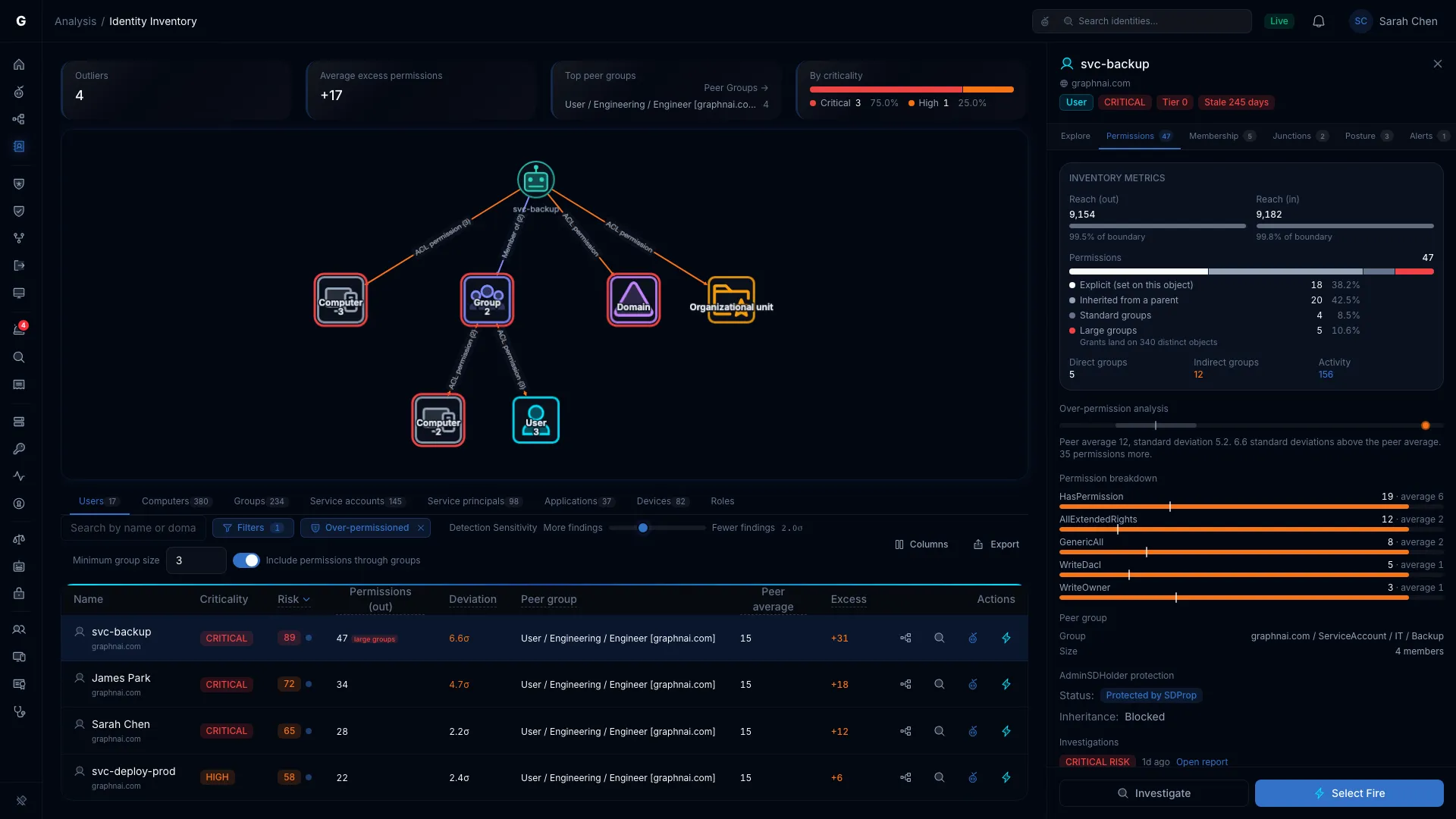The height and width of the screenshot is (819, 1456).
Task: Open the sidebar key icon
Action: [19, 449]
